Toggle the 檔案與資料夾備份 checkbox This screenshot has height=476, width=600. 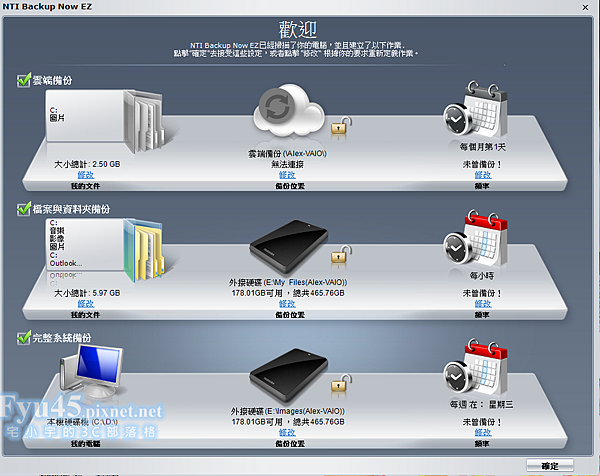24,209
